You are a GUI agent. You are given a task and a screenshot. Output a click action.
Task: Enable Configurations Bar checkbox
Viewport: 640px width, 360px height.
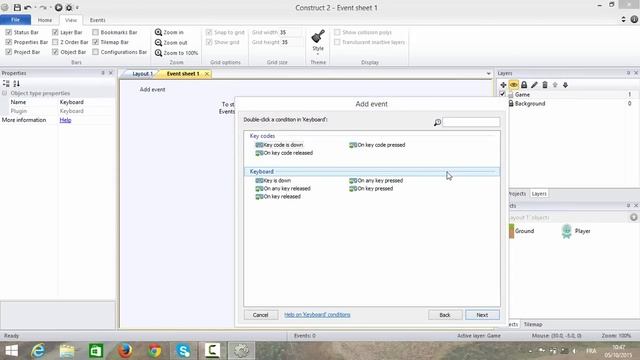[x=96, y=52]
